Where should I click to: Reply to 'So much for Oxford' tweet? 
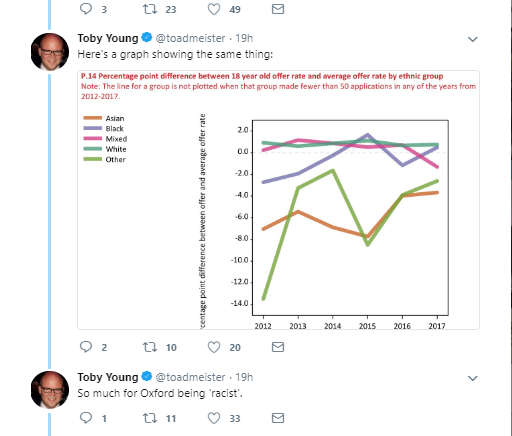coord(86,418)
